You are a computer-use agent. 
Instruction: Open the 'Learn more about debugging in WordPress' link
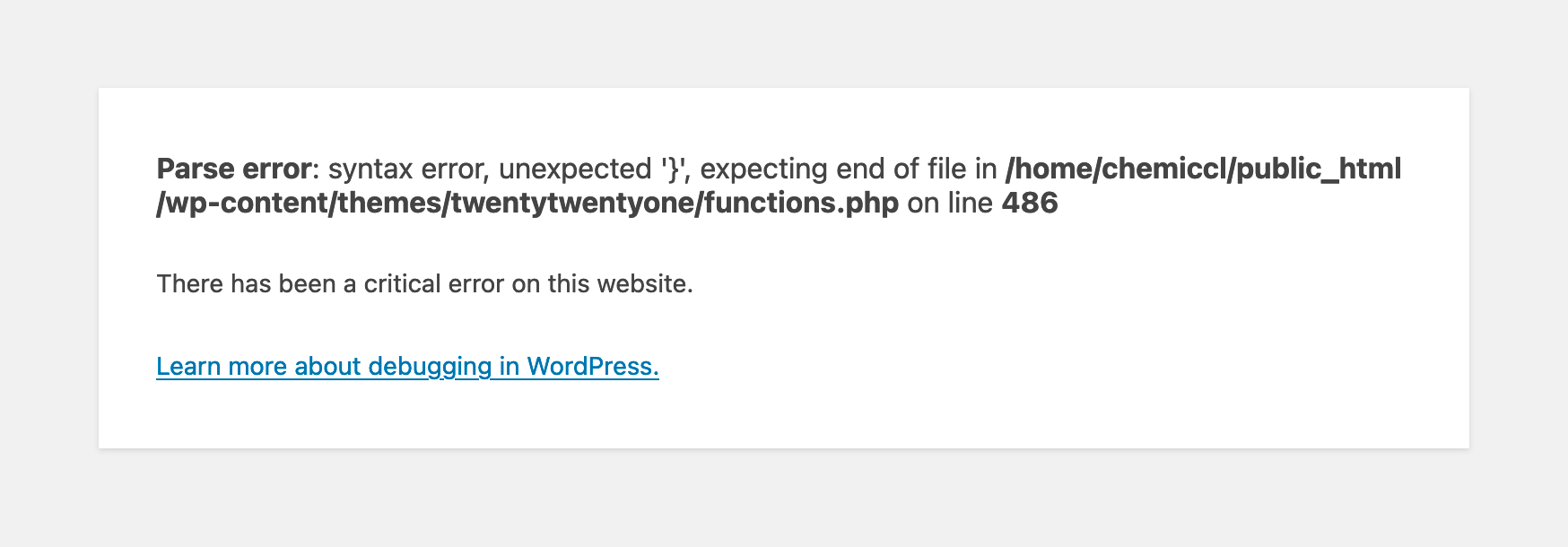coord(407,367)
